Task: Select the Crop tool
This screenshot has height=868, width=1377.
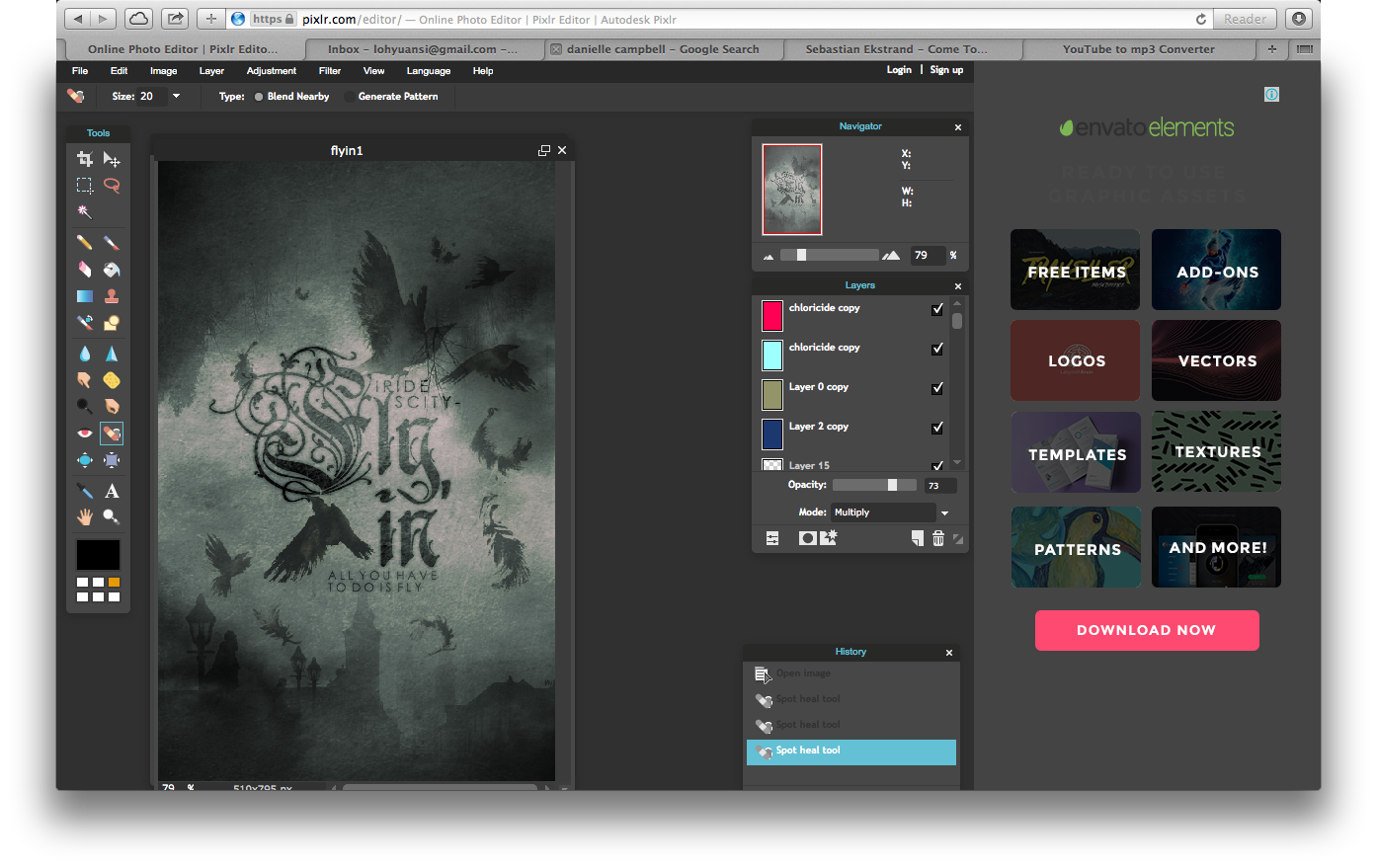Action: click(85, 159)
